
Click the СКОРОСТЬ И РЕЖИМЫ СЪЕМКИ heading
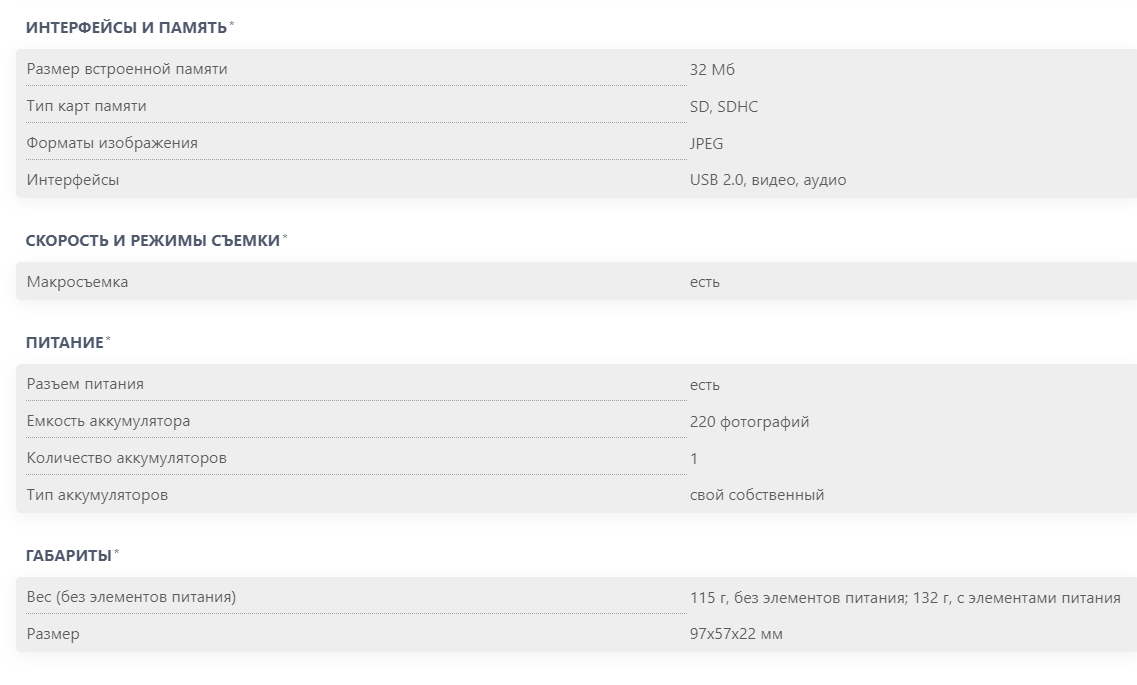(x=153, y=241)
